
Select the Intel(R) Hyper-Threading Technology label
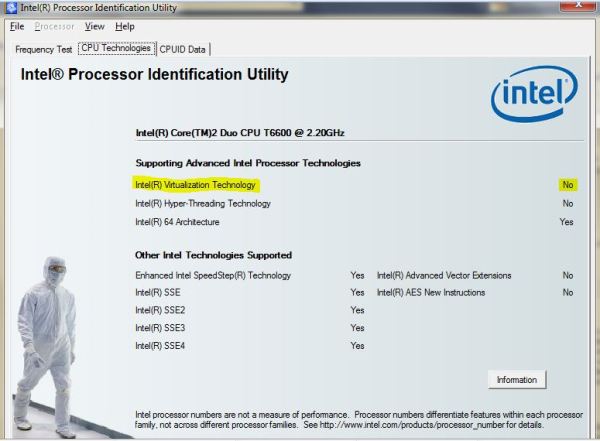pyautogui.click(x=202, y=203)
